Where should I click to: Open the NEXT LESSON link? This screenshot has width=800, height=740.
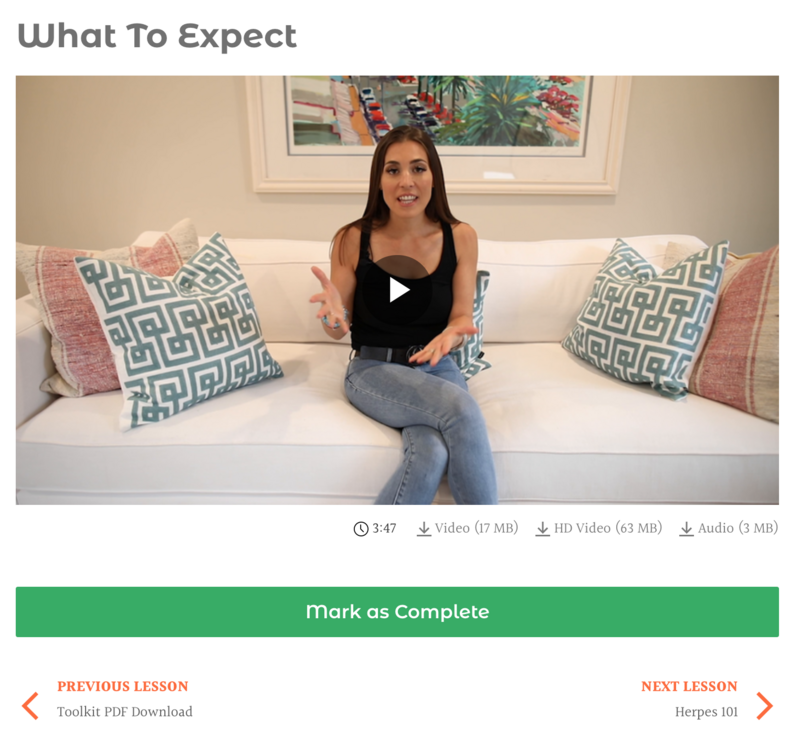(x=689, y=686)
